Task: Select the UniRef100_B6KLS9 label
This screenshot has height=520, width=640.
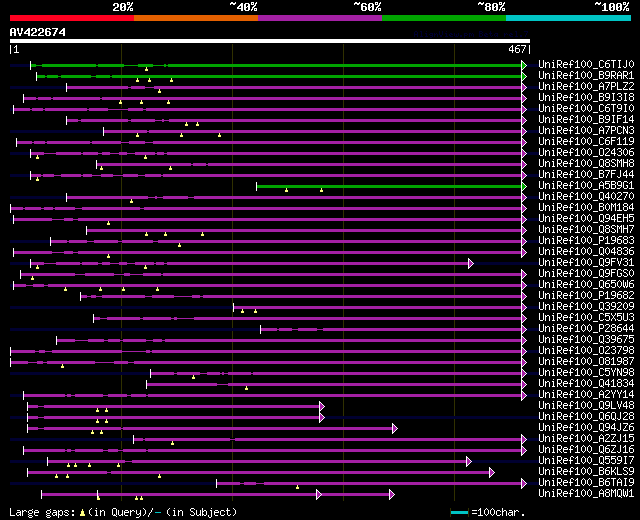Action: (x=586, y=472)
